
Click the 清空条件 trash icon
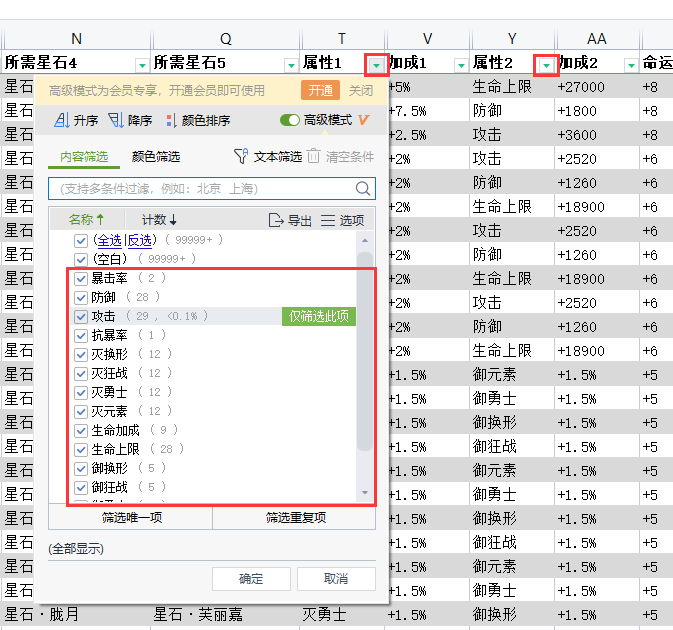[313, 156]
